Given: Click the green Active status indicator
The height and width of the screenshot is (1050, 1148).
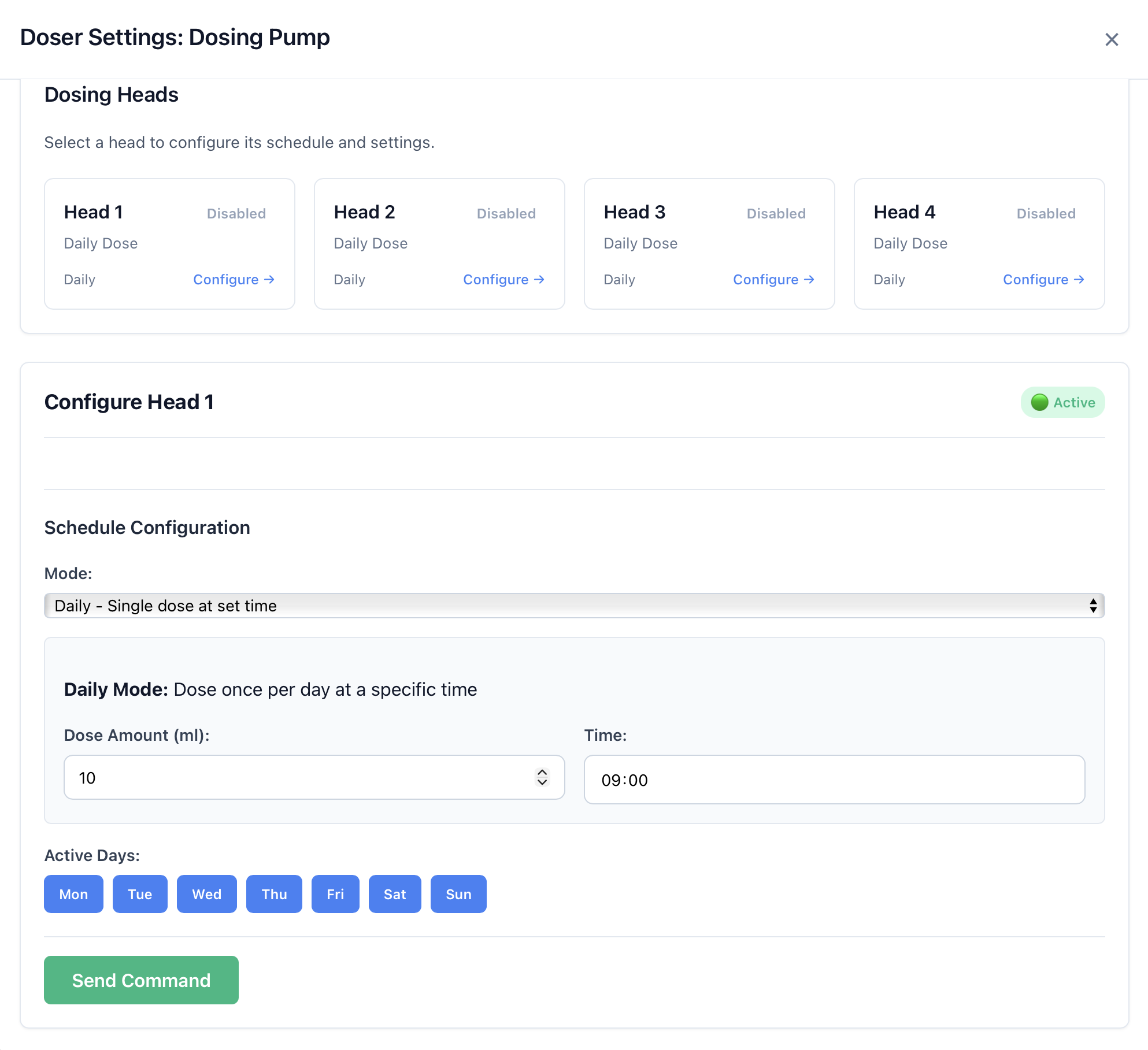Looking at the screenshot, I should (1062, 402).
